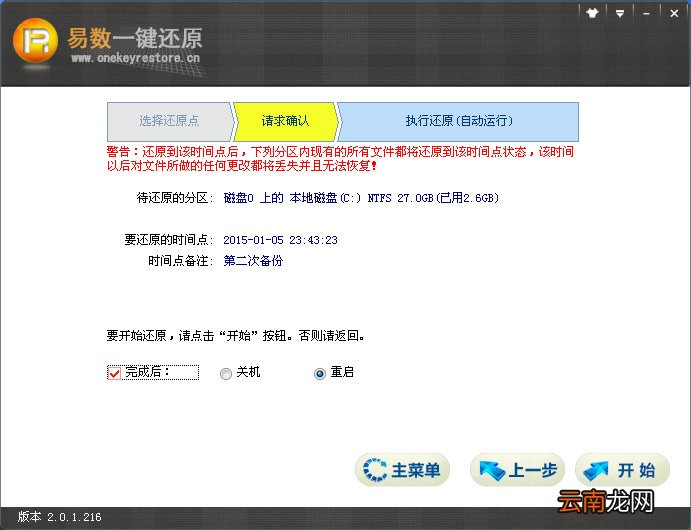This screenshot has width=691, height=530.
Task: Click the 要还原的时间点 label
Action: coord(168,240)
